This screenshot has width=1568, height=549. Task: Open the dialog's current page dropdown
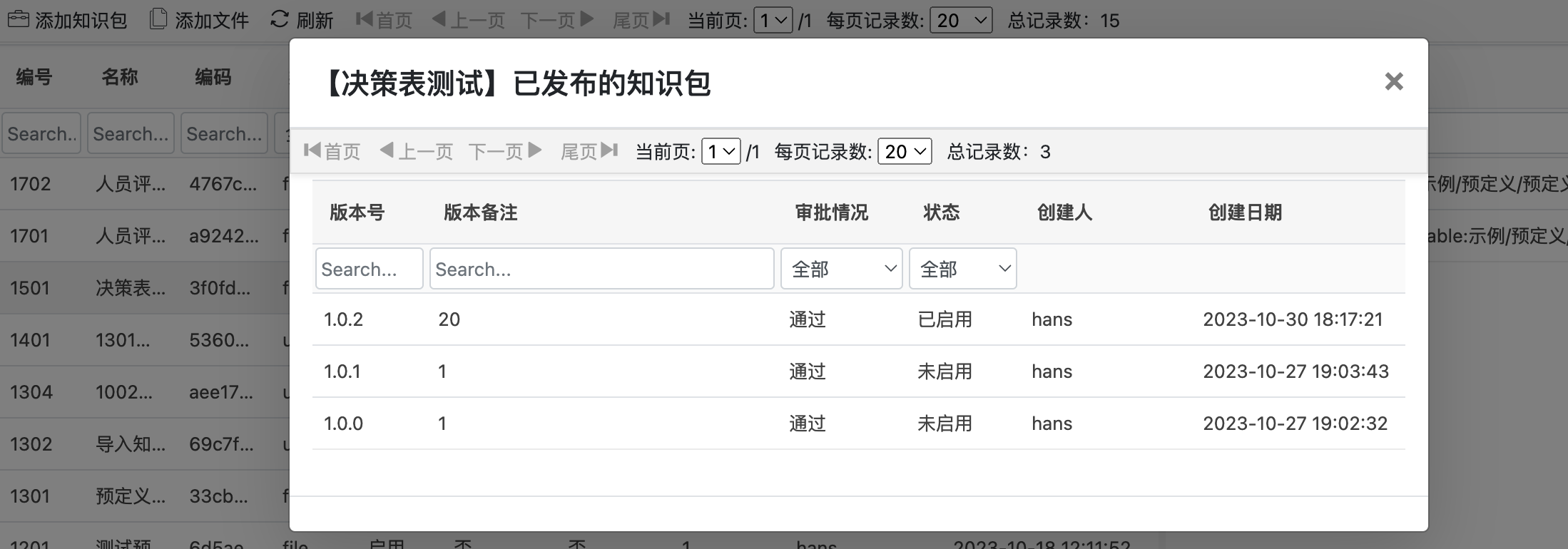tap(721, 151)
